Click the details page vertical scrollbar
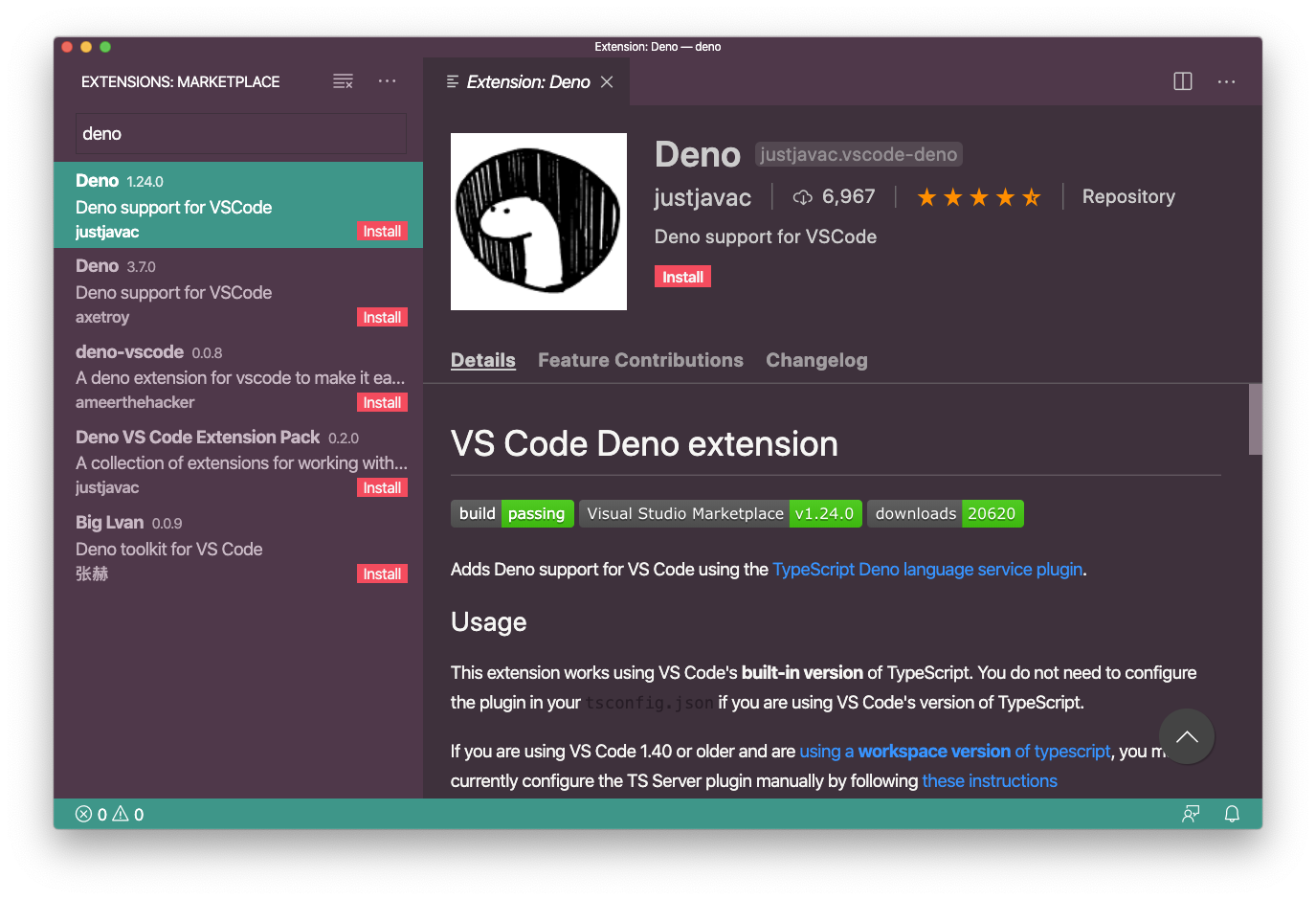The height and width of the screenshot is (900, 1316). pos(1255,419)
